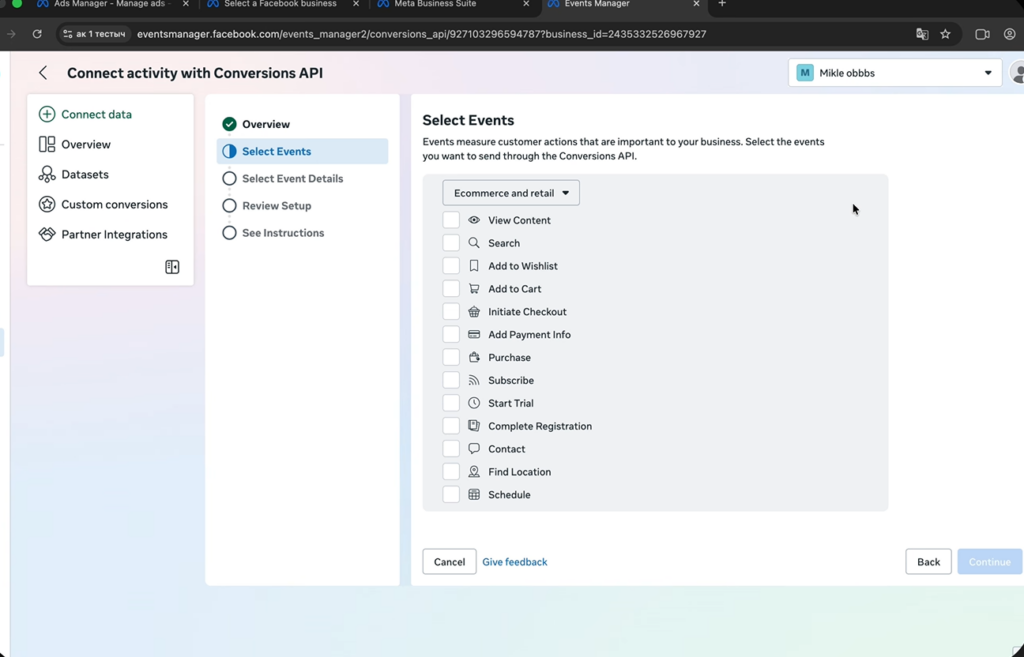Click the Schedule calendar icon
The width and height of the screenshot is (1024, 657).
474,494
